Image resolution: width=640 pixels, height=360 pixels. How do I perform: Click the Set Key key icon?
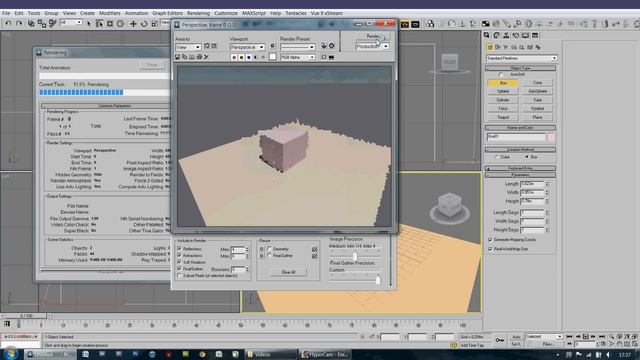[x=500, y=340]
